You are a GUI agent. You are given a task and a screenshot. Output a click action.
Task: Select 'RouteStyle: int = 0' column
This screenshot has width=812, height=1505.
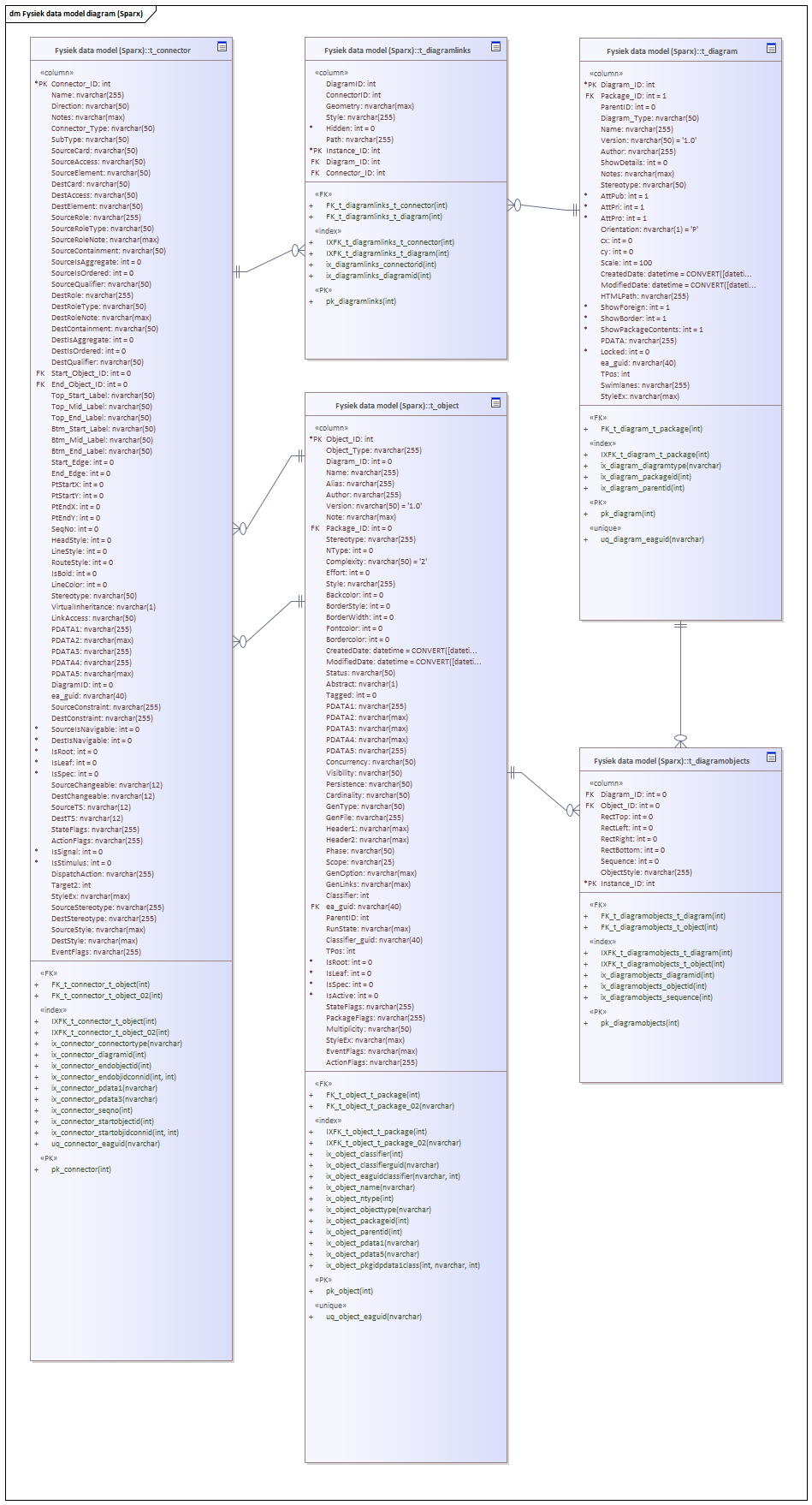[x=82, y=562]
